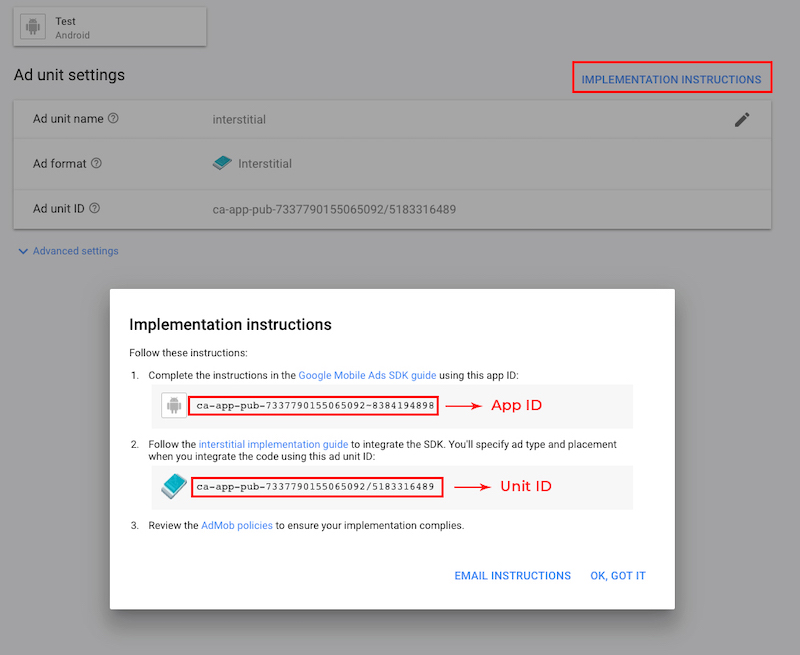Click the Interstitial format icon in settings
This screenshot has width=800, height=655.
click(x=222, y=163)
